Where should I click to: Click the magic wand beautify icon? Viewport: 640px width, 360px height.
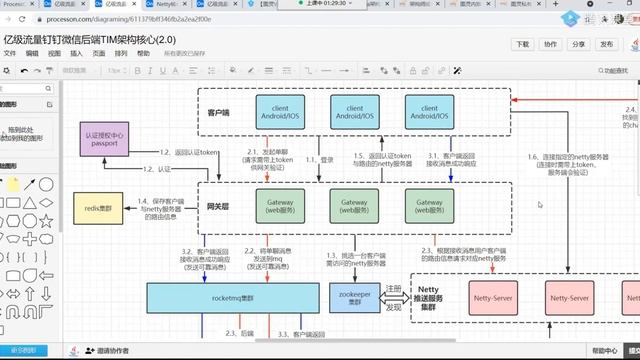[458, 71]
